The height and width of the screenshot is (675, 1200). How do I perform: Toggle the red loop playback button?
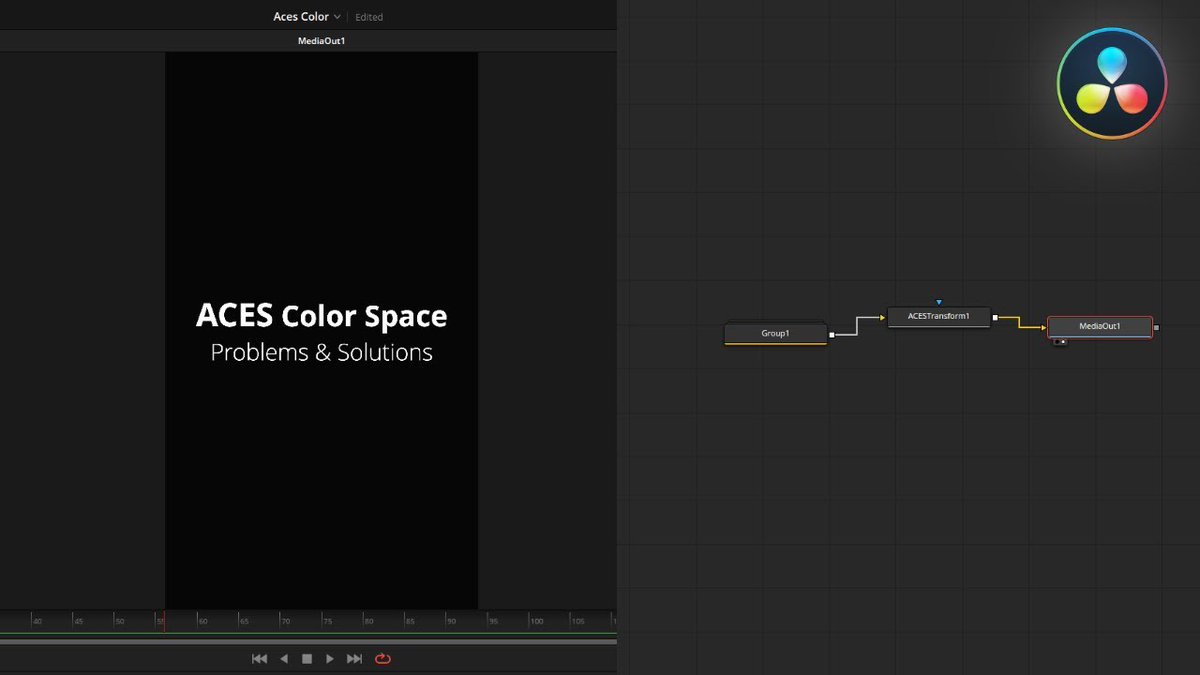coord(382,659)
